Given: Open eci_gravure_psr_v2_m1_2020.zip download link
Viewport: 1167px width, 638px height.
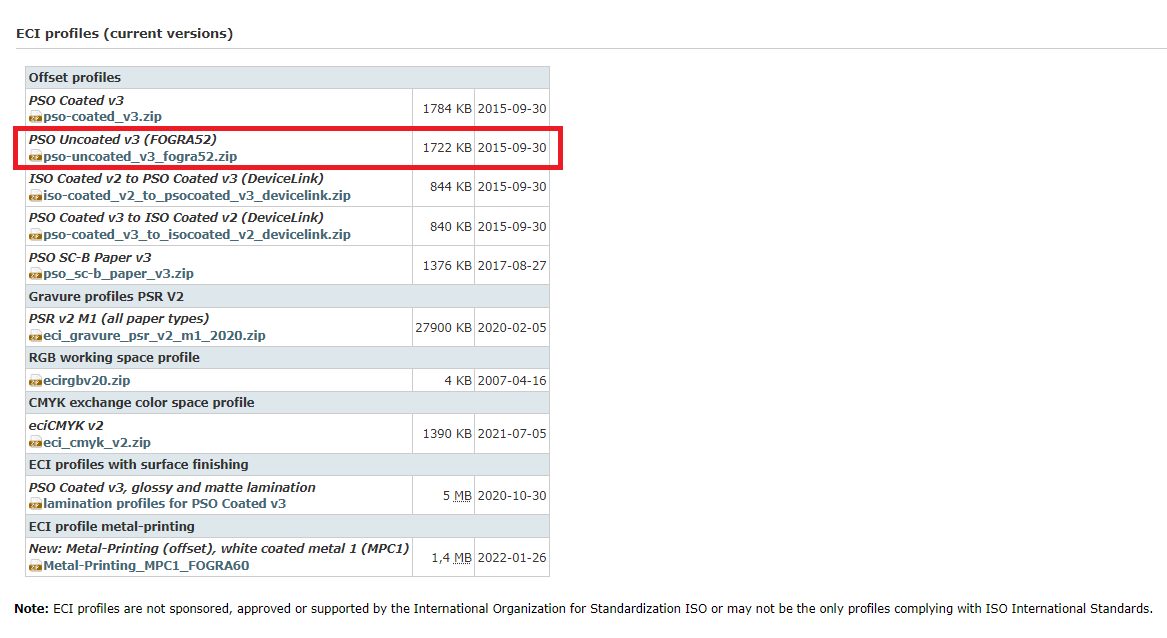Looking at the screenshot, I should click(x=154, y=335).
